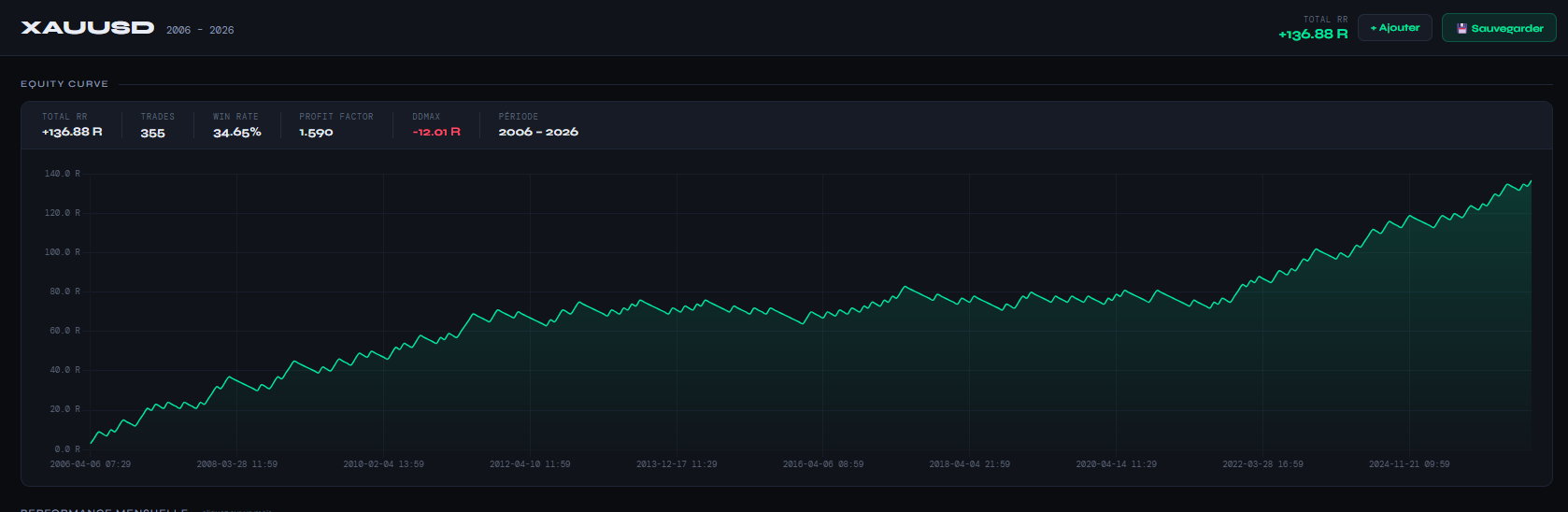
Task: Click the +136.88 R total in header
Action: 1313,35
